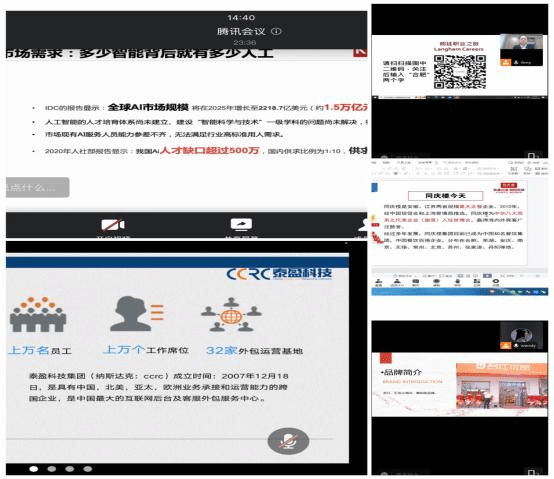Tap the 说点什么 chat input box
The height and width of the screenshot is (479, 554).
click(37, 187)
